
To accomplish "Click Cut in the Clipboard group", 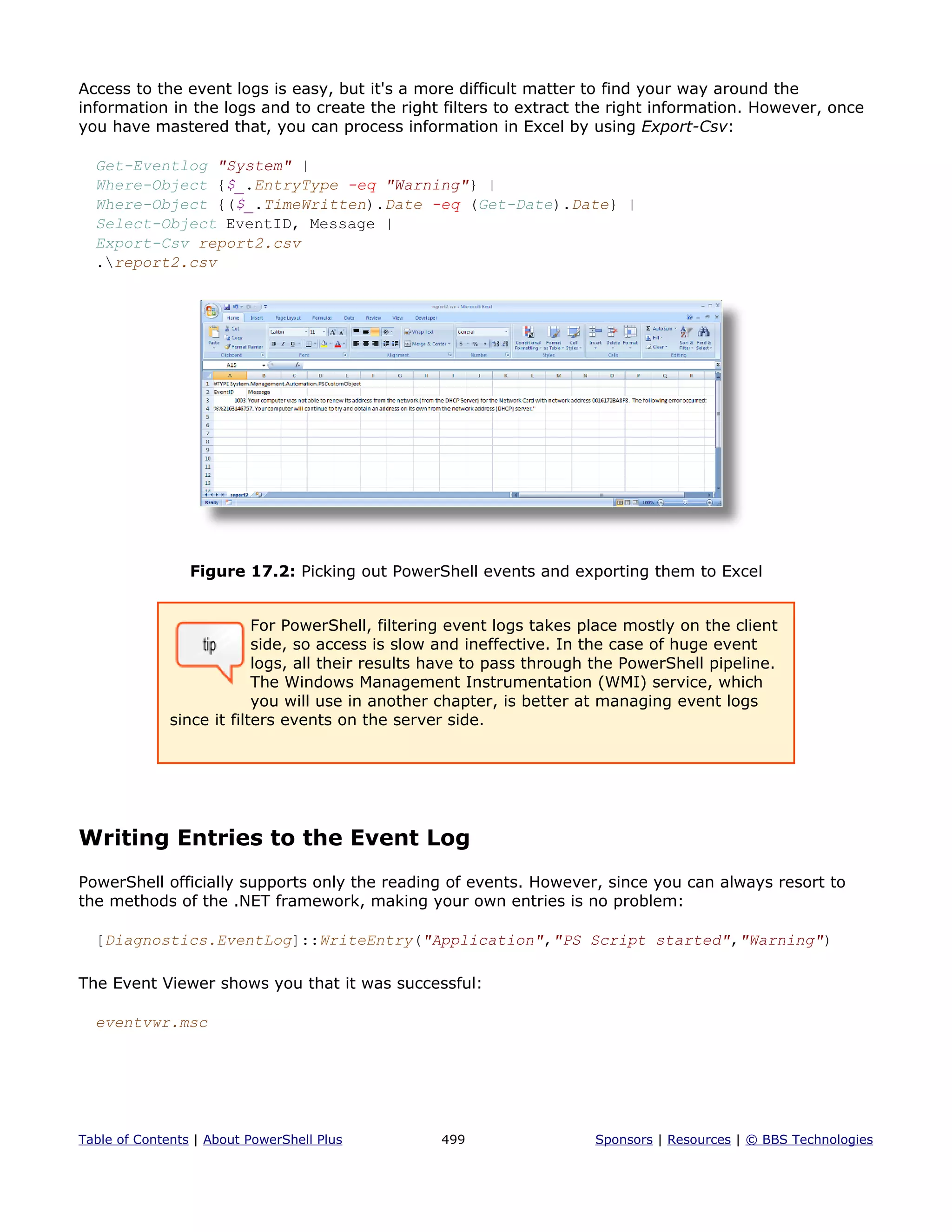I will click(232, 328).
